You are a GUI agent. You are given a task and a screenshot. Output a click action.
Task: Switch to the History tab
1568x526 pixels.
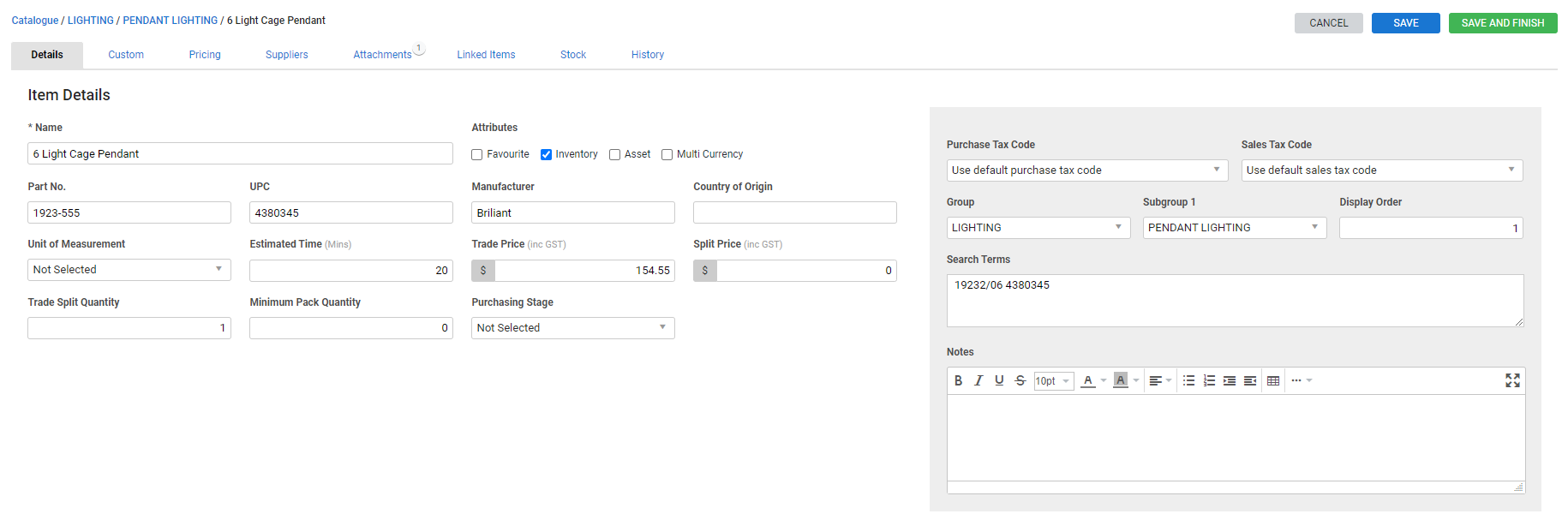648,55
